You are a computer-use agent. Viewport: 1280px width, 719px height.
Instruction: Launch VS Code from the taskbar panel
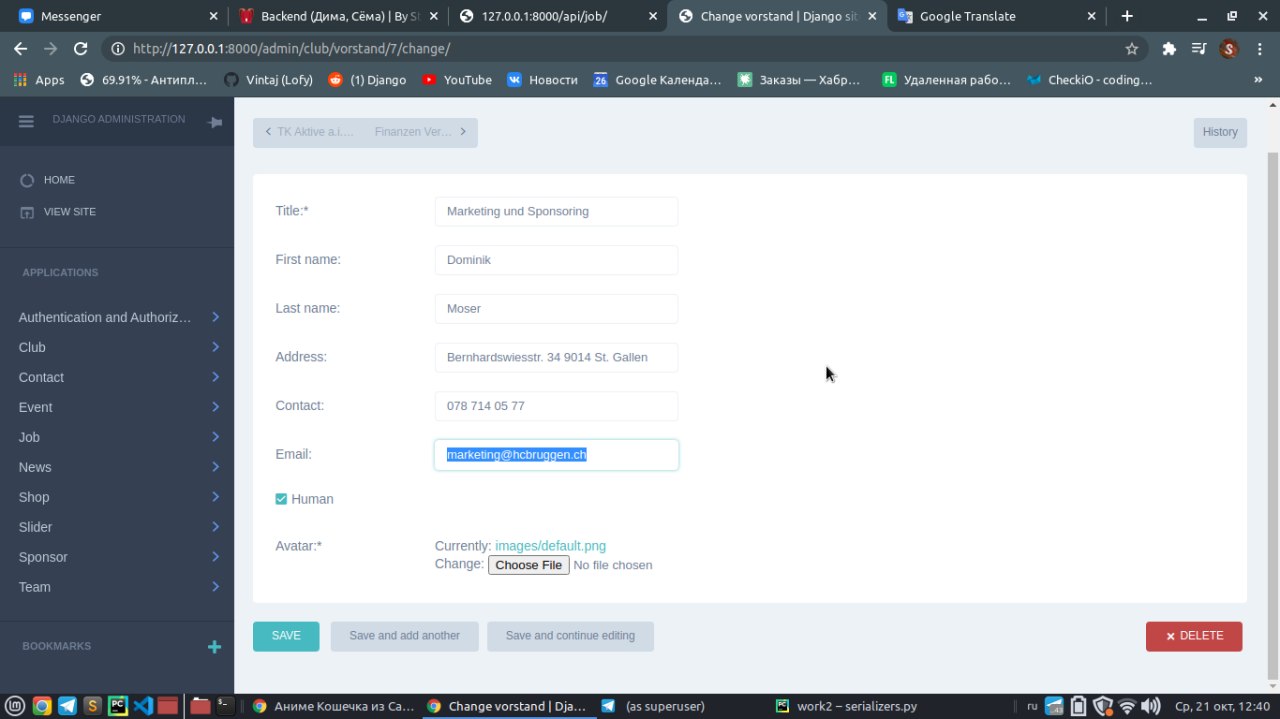143,706
